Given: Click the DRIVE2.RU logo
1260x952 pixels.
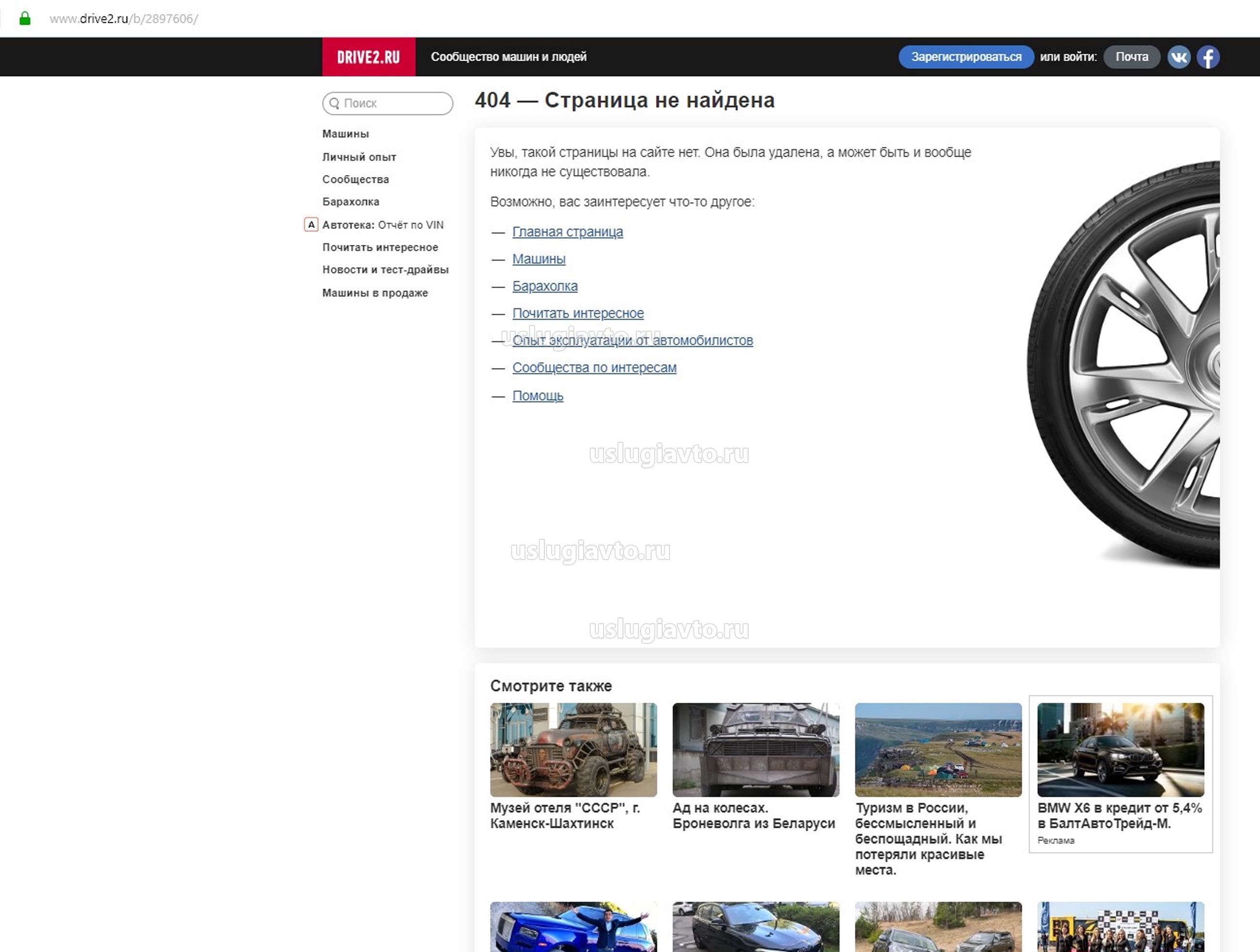Looking at the screenshot, I should [x=369, y=57].
